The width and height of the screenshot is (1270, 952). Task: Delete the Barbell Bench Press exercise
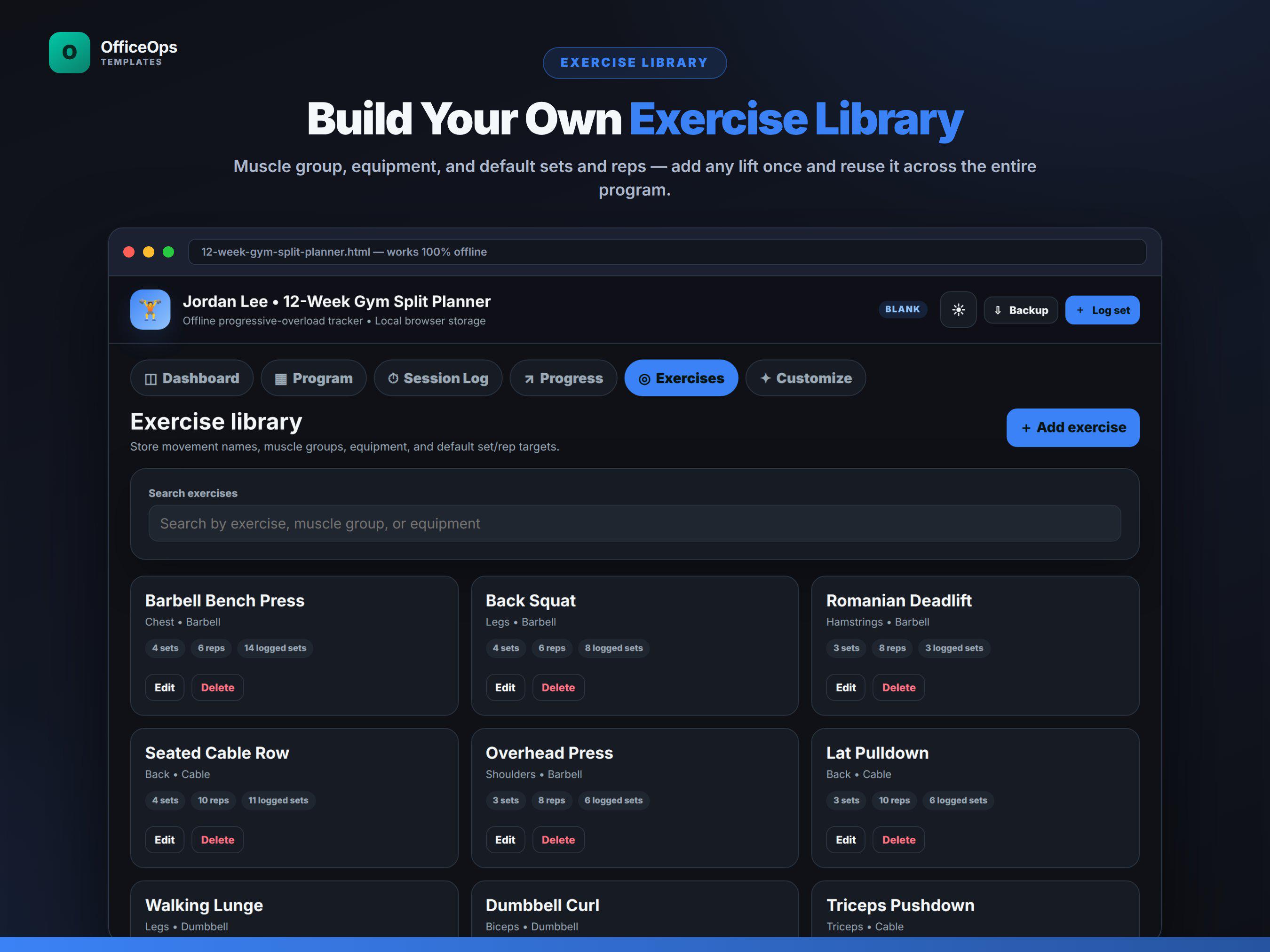tap(218, 687)
